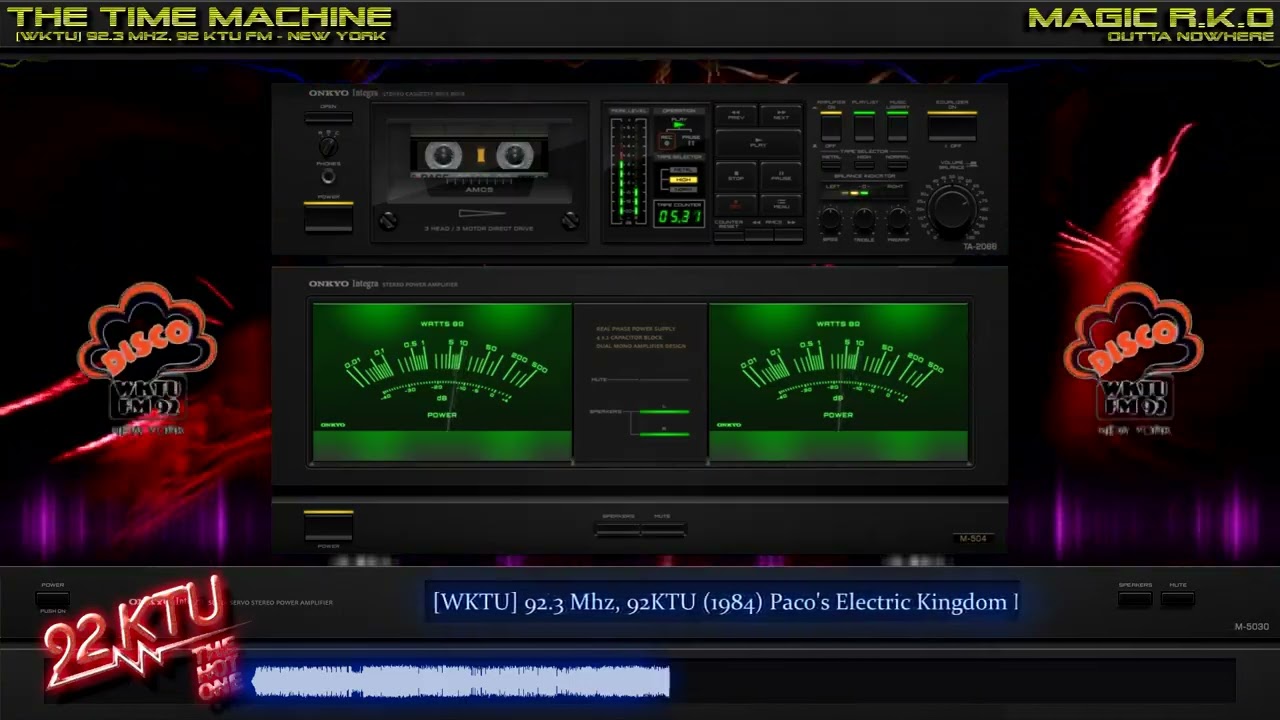This screenshot has height=720, width=1280.
Task: Click the Phones headphone jack
Action: (x=328, y=177)
